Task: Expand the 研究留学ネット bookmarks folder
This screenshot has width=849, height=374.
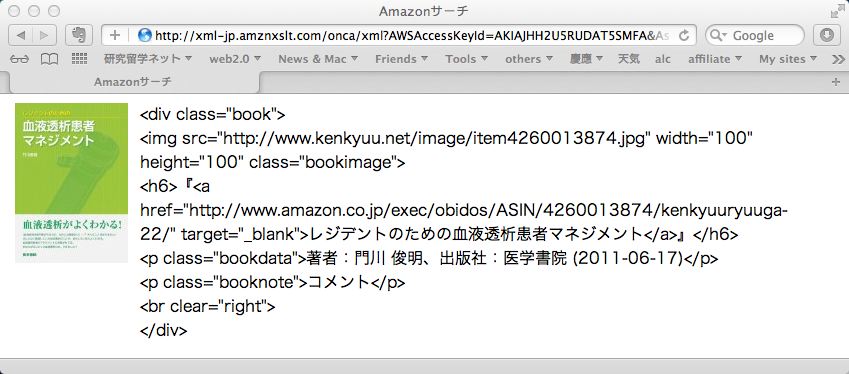Action: pyautogui.click(x=148, y=59)
